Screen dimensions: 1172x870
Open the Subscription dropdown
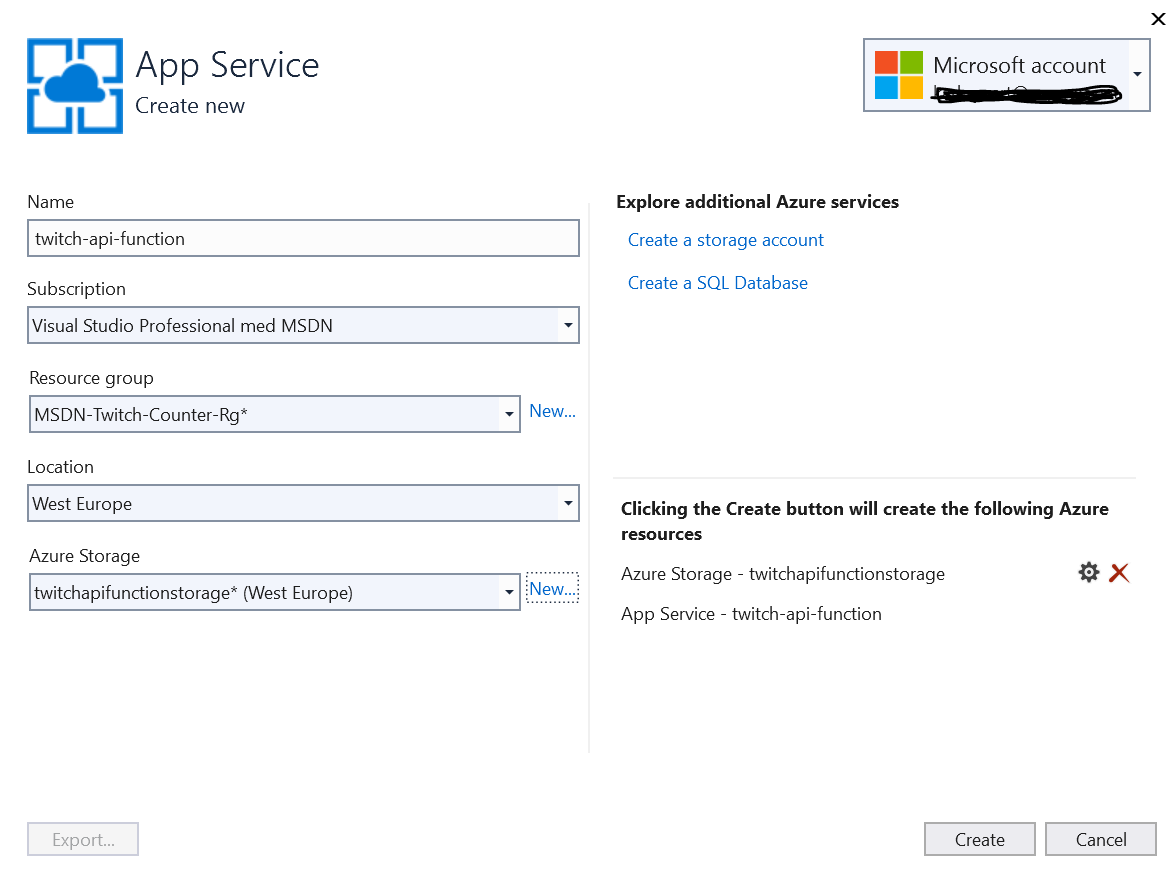point(303,325)
